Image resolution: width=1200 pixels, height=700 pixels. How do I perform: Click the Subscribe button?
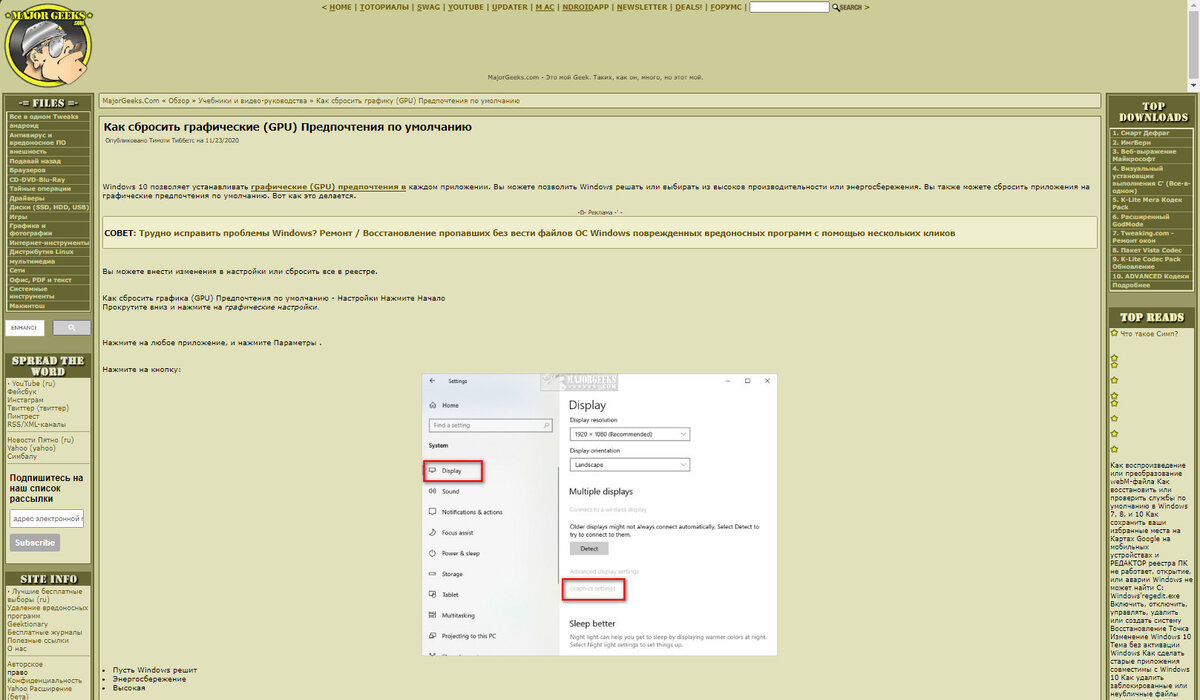[35, 543]
